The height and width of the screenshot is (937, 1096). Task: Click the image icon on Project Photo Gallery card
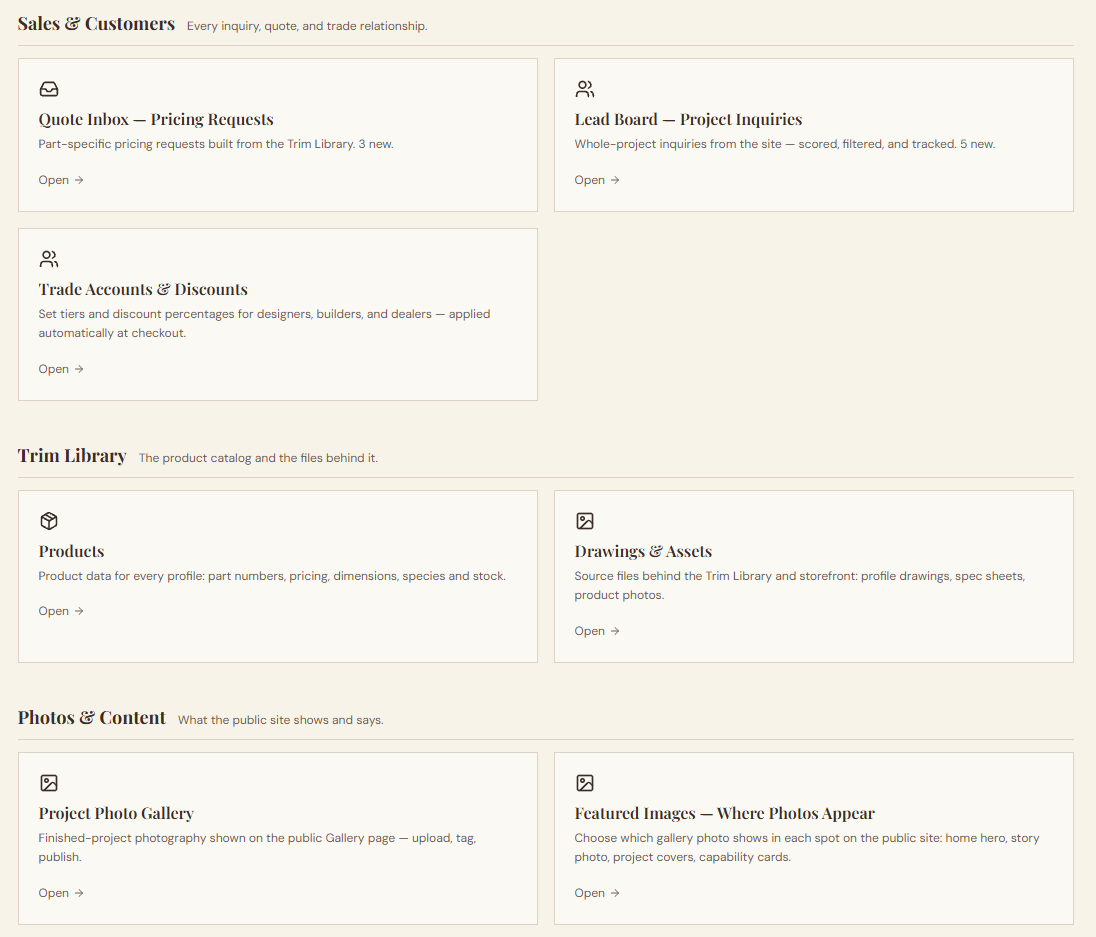pyautogui.click(x=49, y=783)
